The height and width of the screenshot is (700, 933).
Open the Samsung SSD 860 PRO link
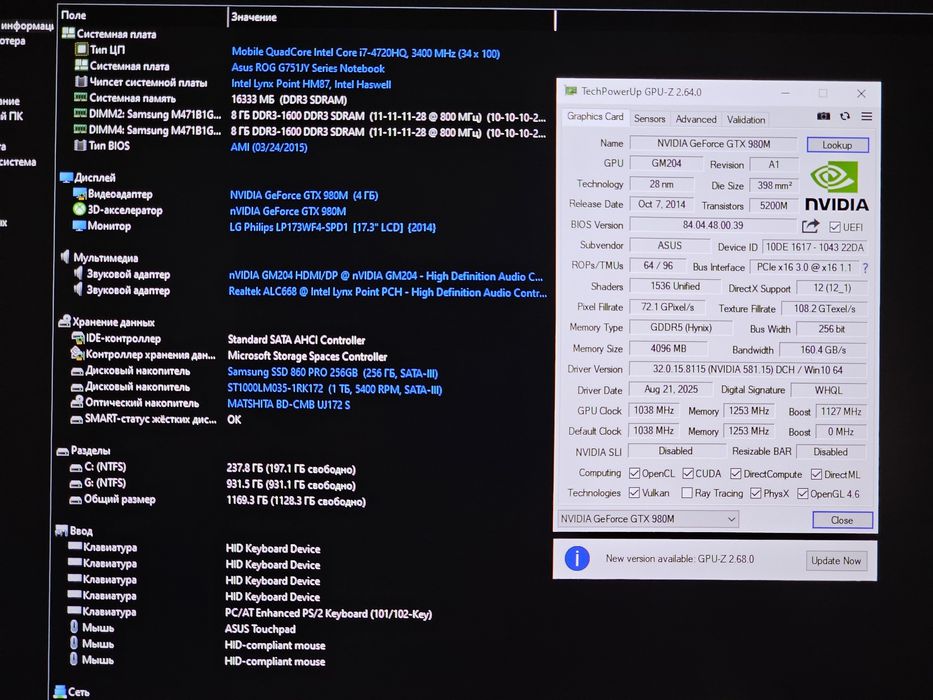pos(333,373)
